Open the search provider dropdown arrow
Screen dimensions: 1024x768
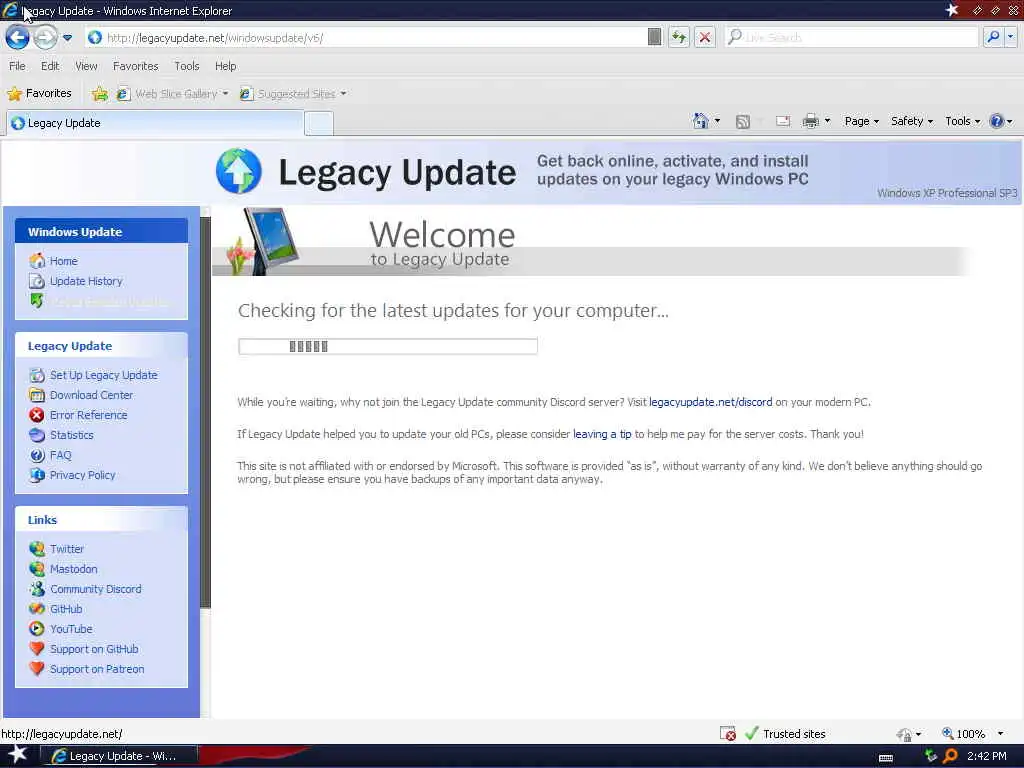click(1010, 37)
